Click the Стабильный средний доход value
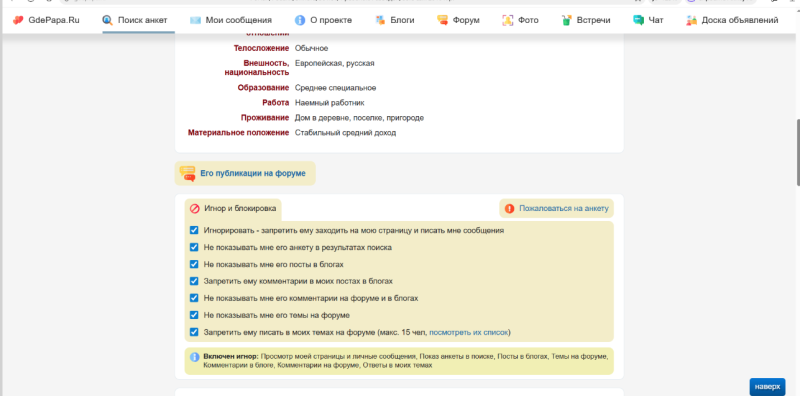The image size is (800, 396). (345, 133)
